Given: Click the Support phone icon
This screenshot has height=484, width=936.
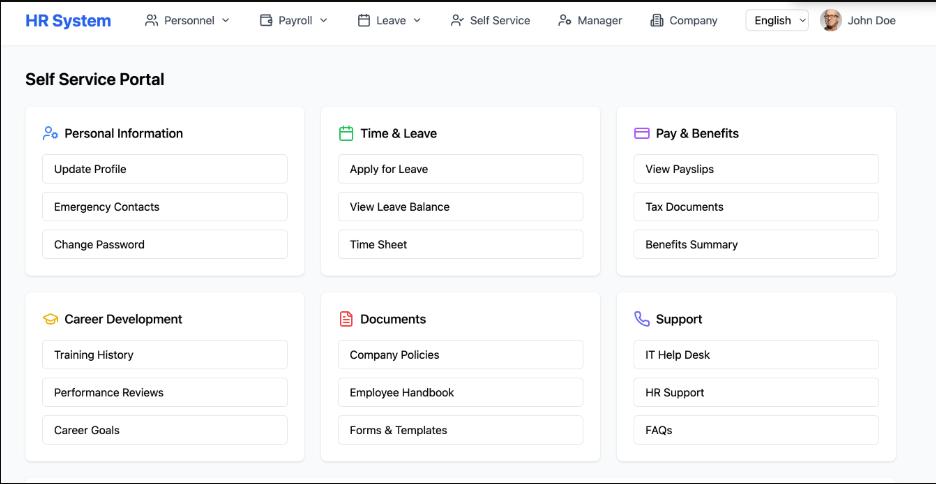Looking at the screenshot, I should point(642,319).
